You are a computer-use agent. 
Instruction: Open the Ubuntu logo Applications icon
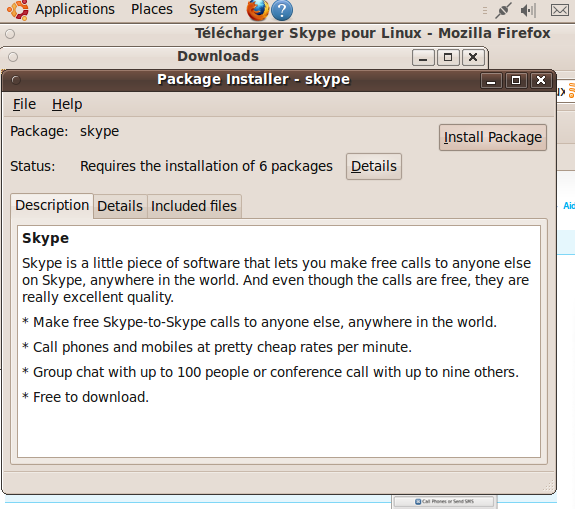coord(18,10)
